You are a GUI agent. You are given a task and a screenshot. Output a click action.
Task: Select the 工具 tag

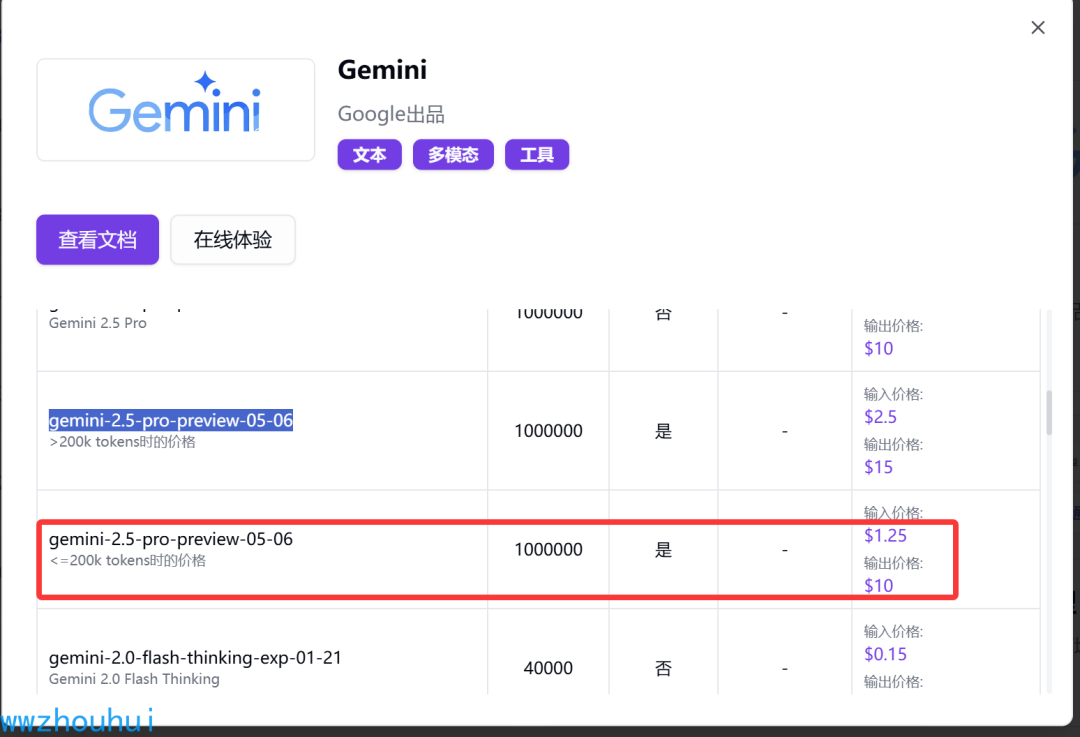pyautogui.click(x=537, y=154)
